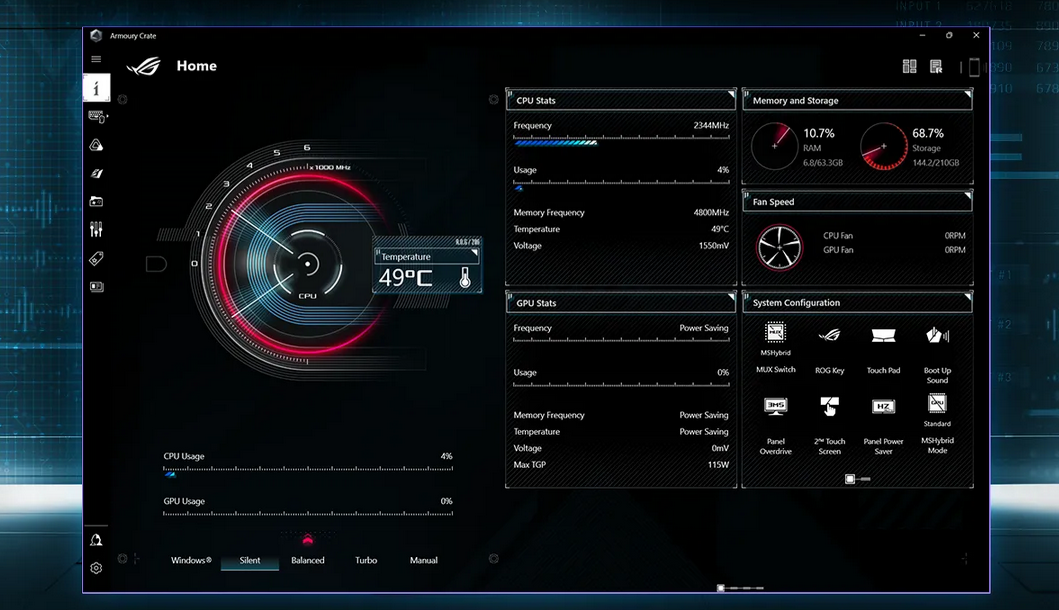Select the Silent operating mode
The image size is (1059, 610).
click(x=250, y=560)
